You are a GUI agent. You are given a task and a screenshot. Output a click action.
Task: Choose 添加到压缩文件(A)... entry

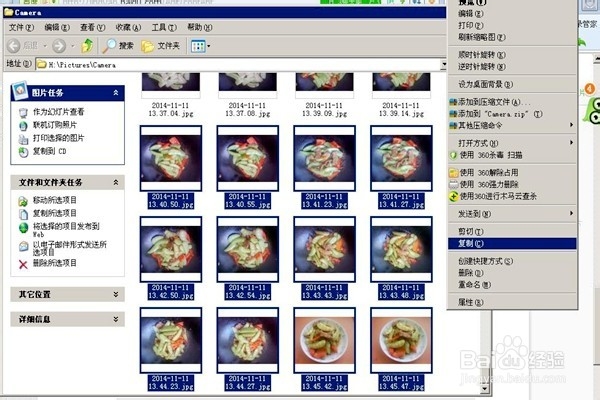[x=512, y=102]
